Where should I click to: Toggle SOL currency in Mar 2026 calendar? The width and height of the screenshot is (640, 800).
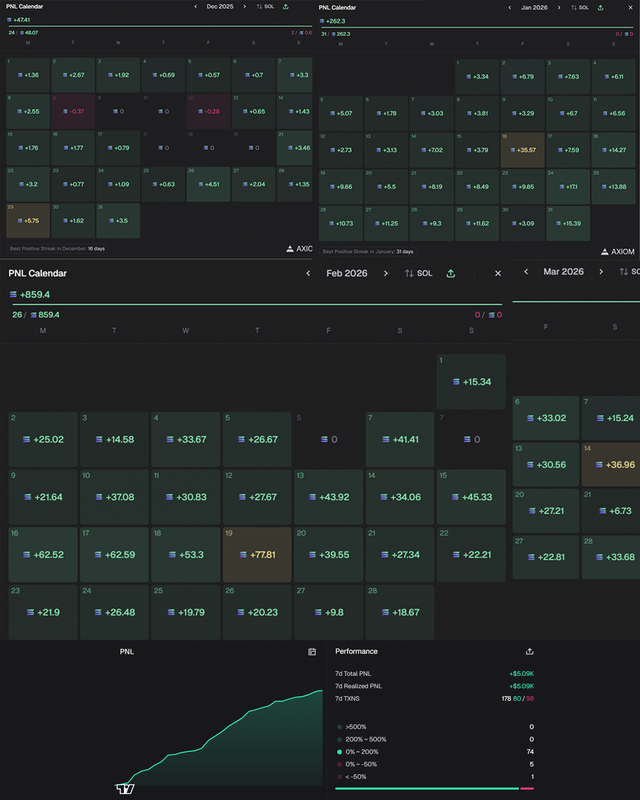point(629,271)
